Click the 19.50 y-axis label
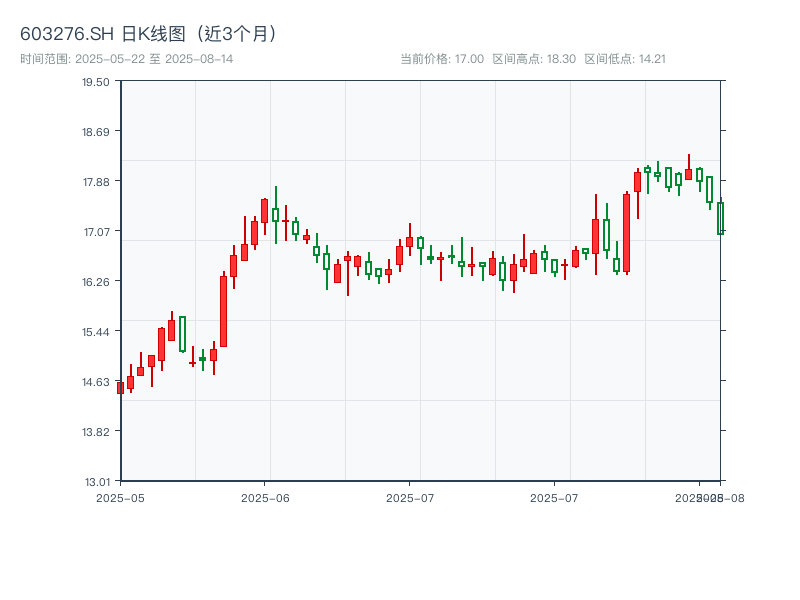 (96, 82)
